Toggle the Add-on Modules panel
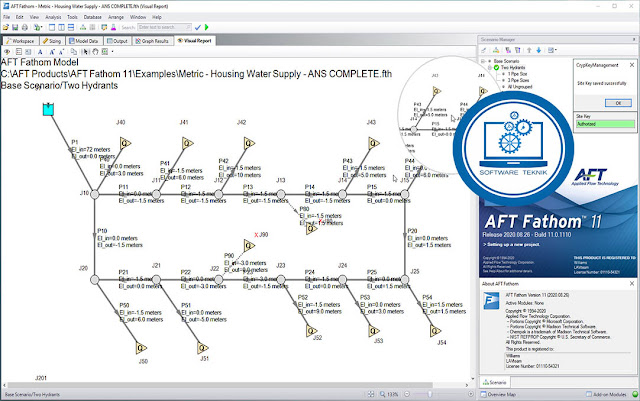The height and width of the screenshot is (401, 640). point(606,394)
